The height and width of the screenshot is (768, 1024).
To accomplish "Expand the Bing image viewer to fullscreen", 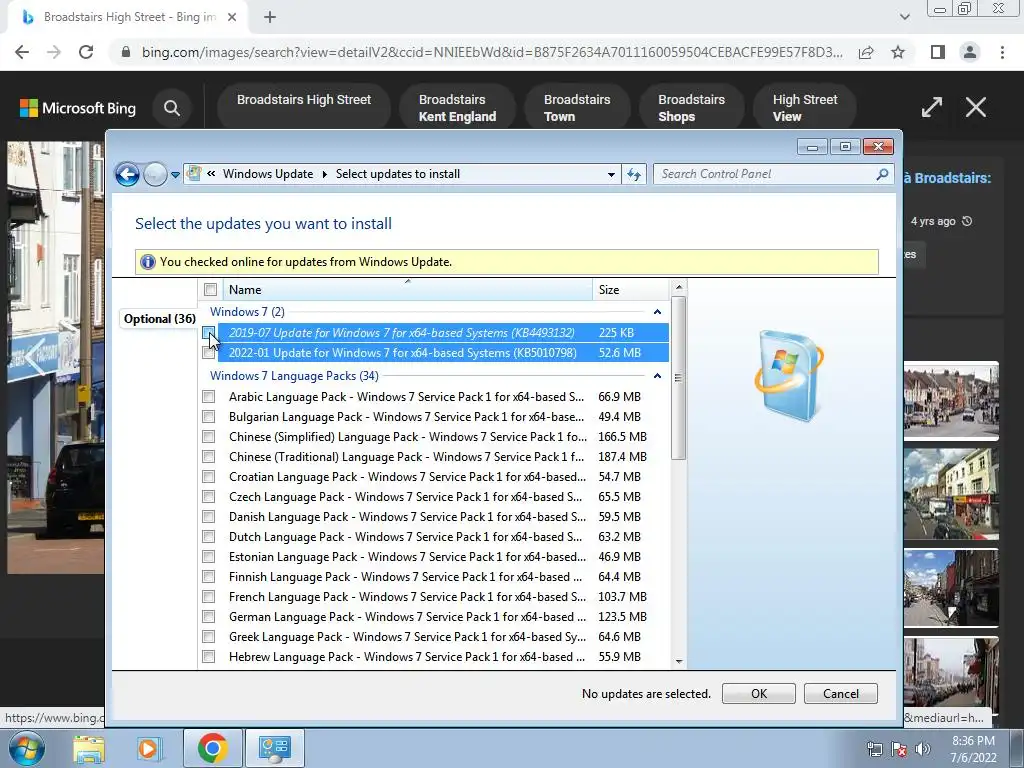I will 932,107.
